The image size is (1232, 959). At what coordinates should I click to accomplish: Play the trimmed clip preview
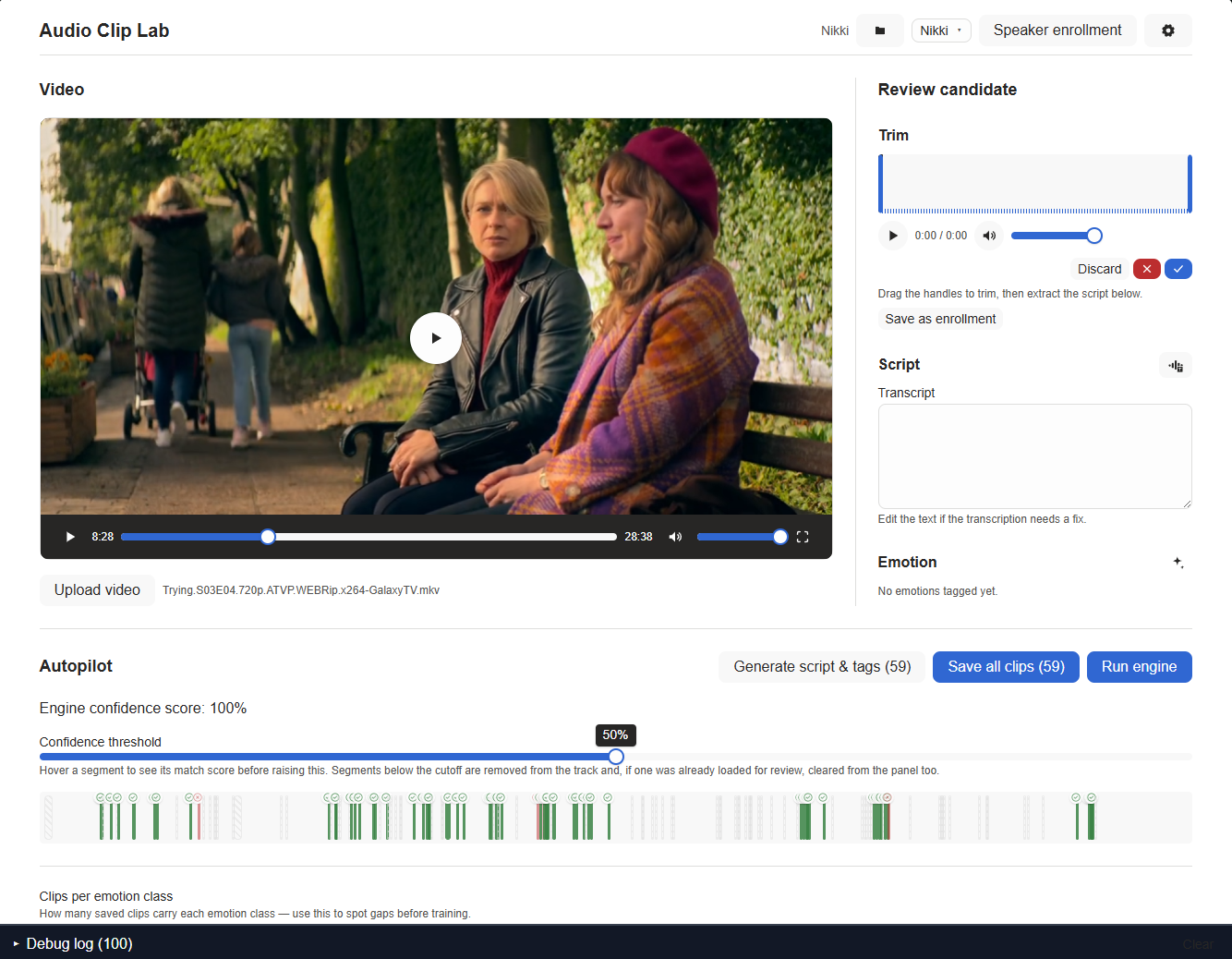pyautogui.click(x=892, y=236)
